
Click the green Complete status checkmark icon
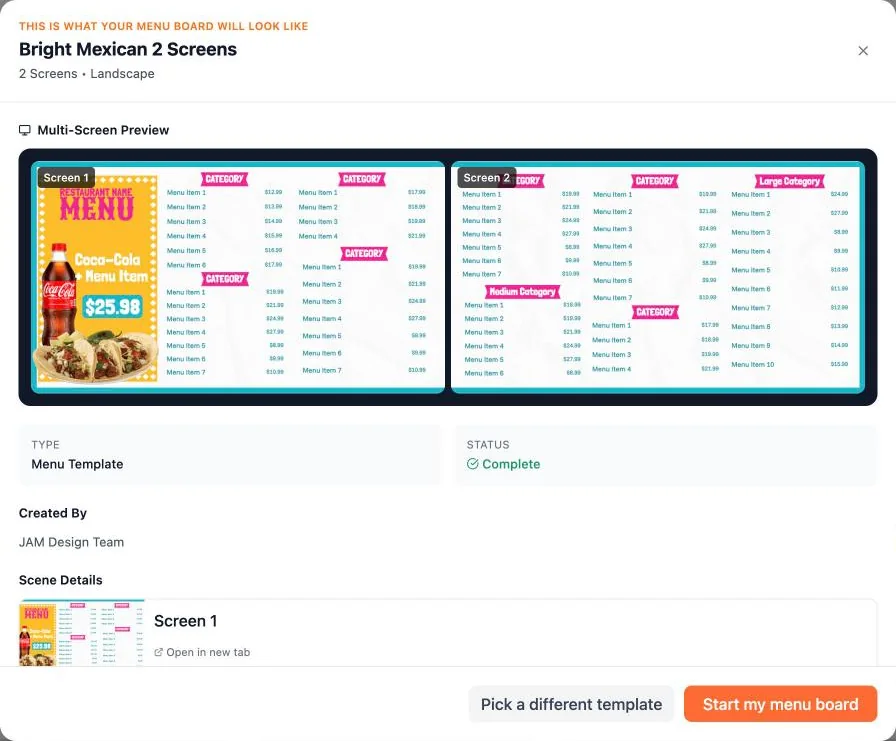(x=473, y=464)
